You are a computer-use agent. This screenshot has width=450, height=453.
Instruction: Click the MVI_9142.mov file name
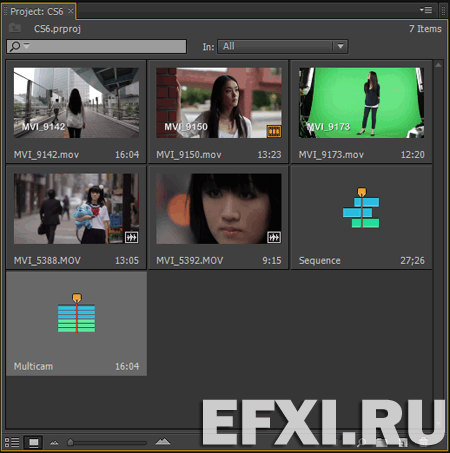pos(46,155)
